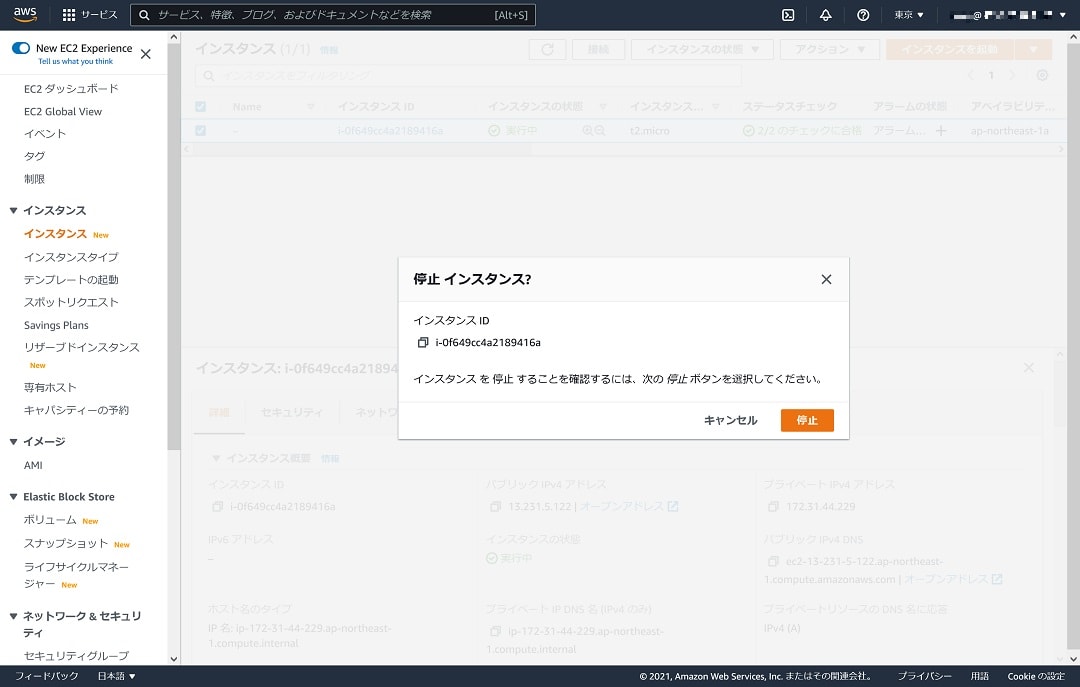Open Savings Plans in sidebar

click(x=56, y=325)
